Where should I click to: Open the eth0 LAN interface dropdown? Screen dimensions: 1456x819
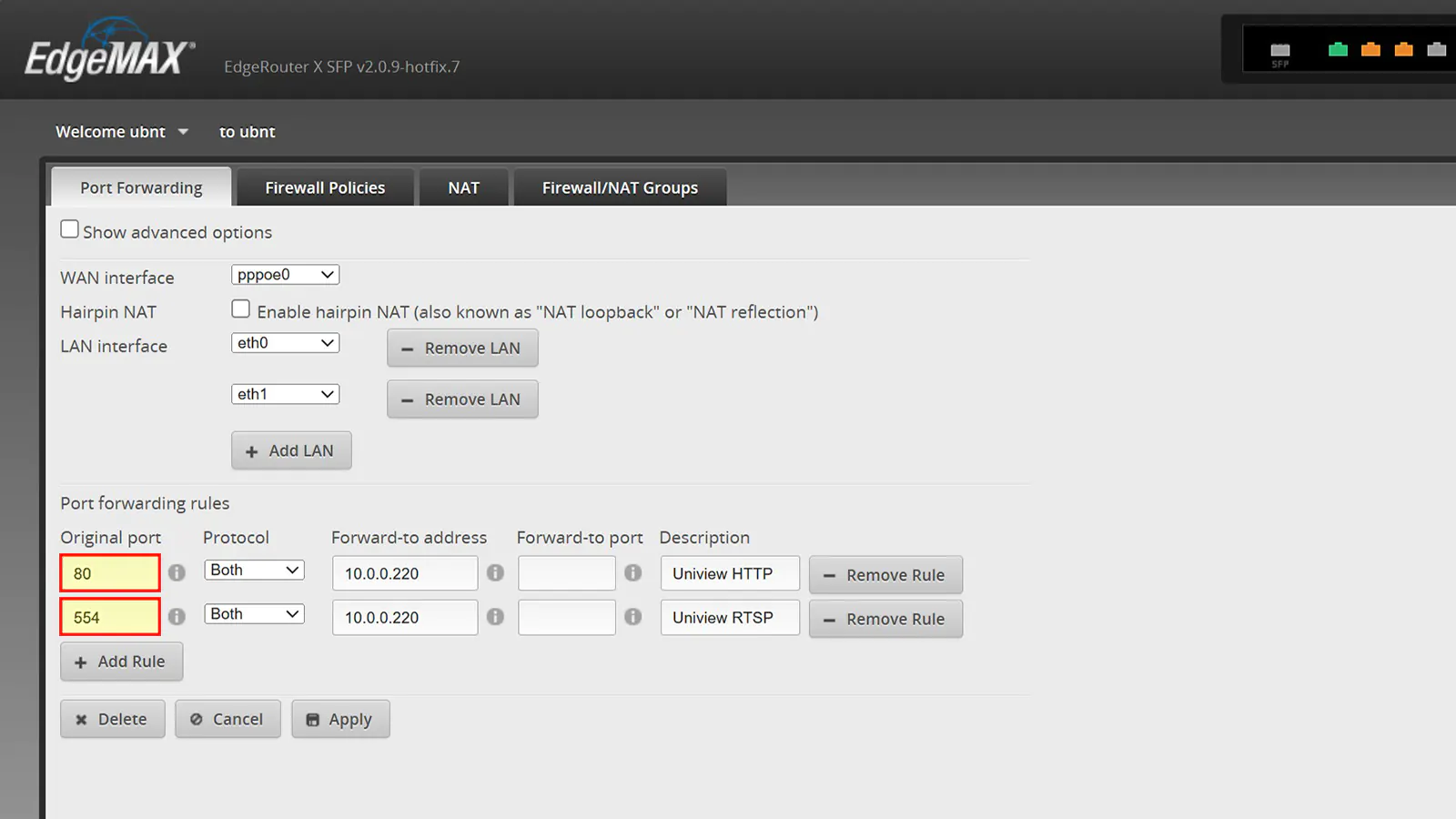[286, 343]
